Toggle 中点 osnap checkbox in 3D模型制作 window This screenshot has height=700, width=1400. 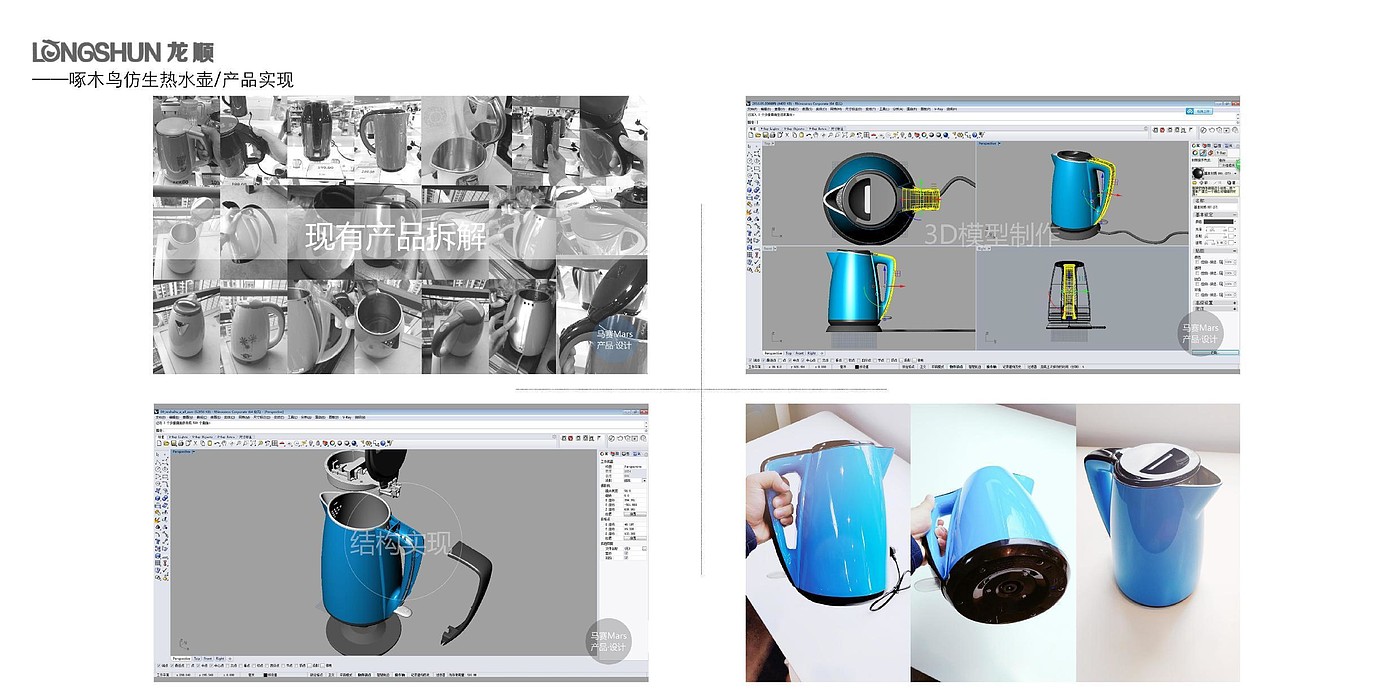(790, 360)
